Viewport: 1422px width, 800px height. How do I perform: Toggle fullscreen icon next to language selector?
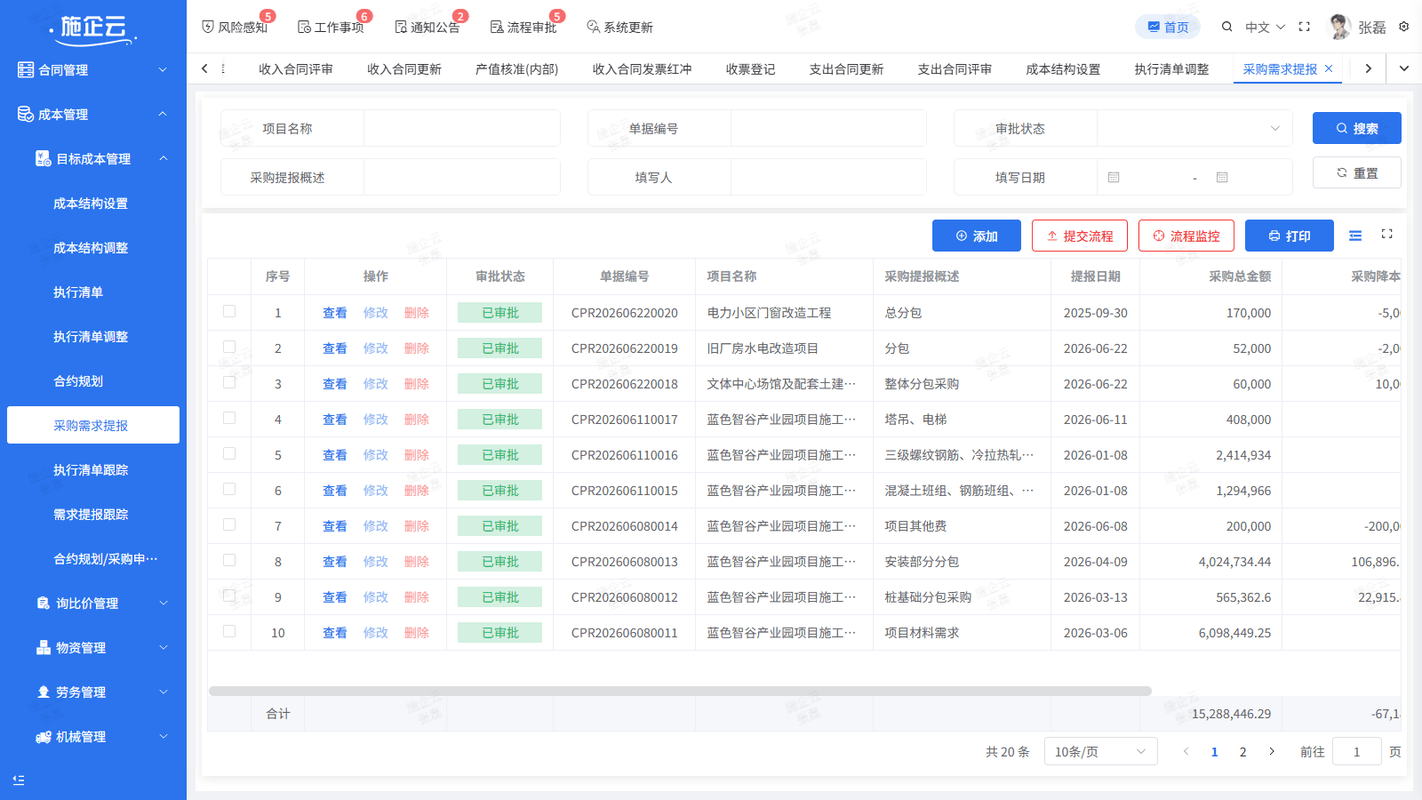point(1304,27)
